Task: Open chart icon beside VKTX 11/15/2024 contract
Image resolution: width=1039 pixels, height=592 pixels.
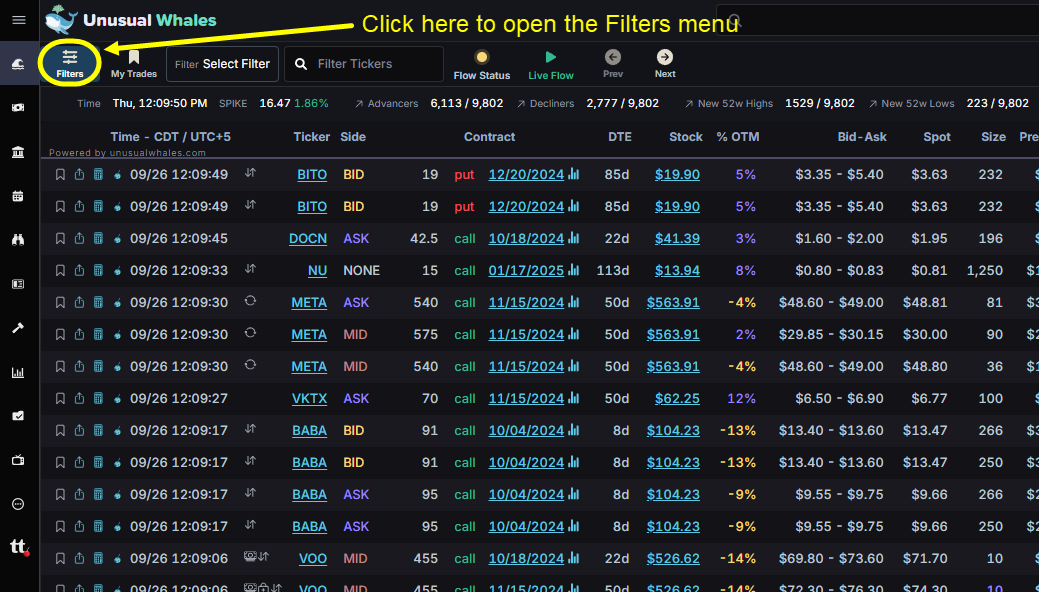Action: [x=574, y=398]
